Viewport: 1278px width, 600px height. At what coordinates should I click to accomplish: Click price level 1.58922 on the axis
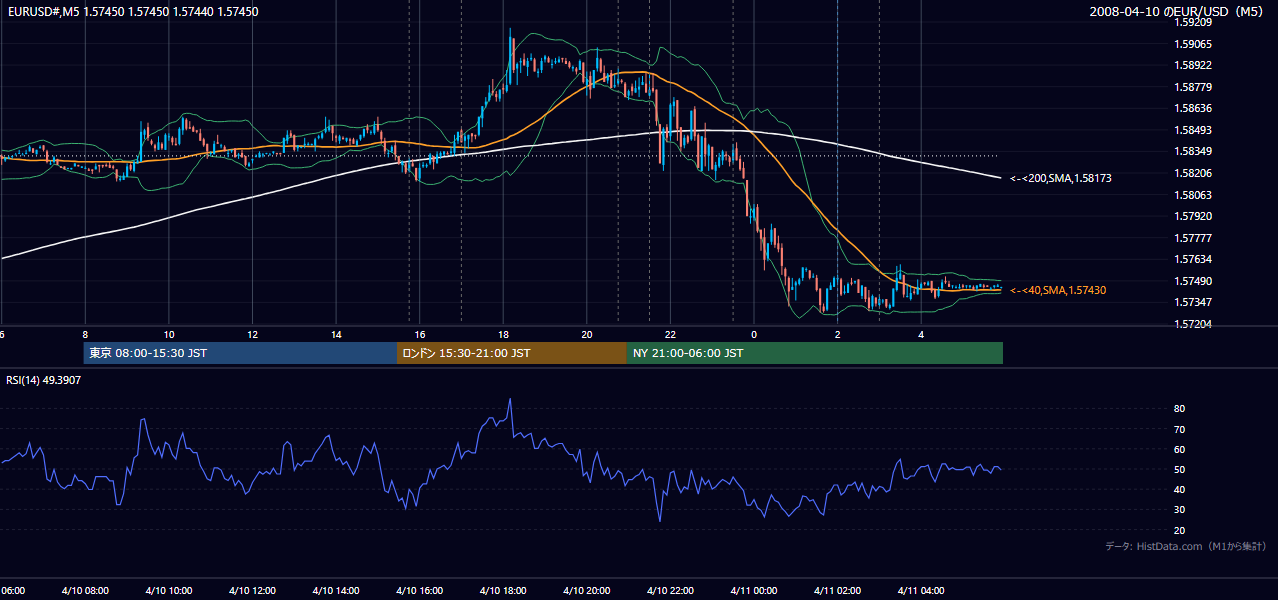pyautogui.click(x=1192, y=65)
